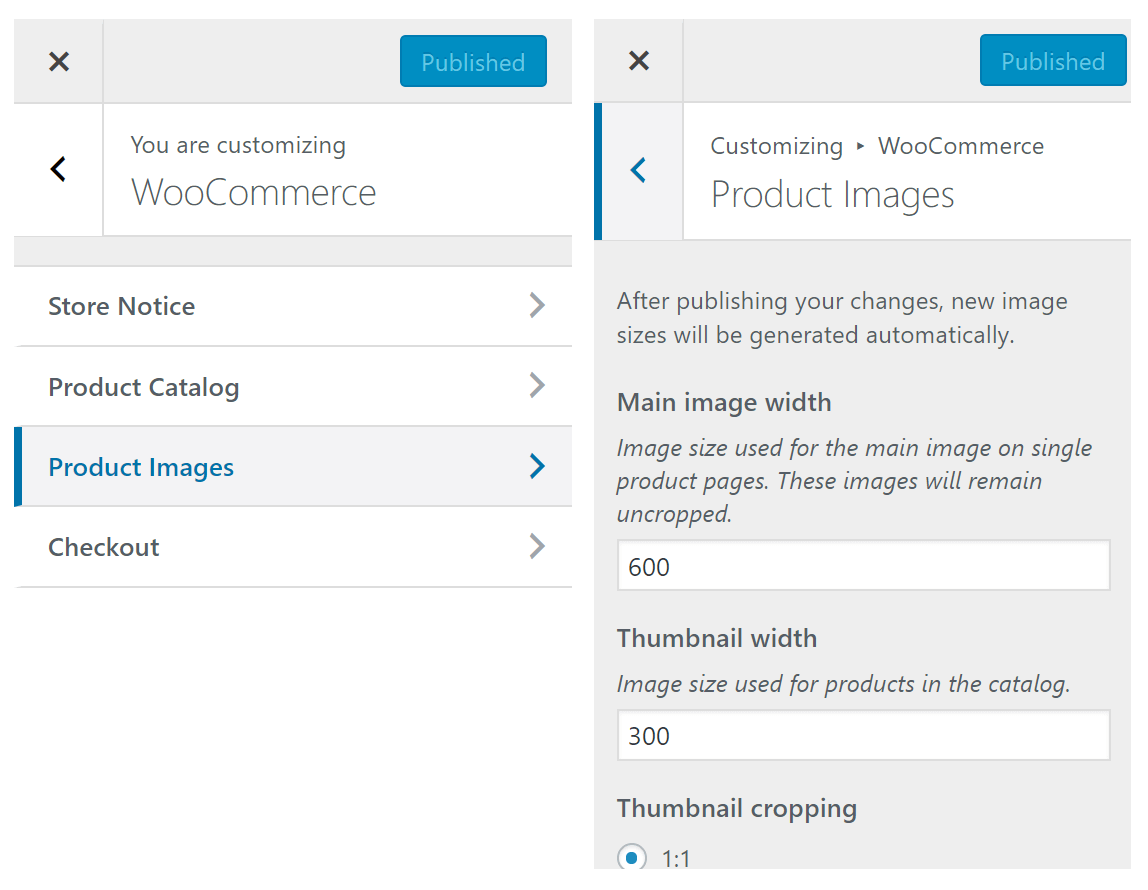
Task: Choose the 1:1 option under Thumbnail cropping
Action: pos(631,856)
